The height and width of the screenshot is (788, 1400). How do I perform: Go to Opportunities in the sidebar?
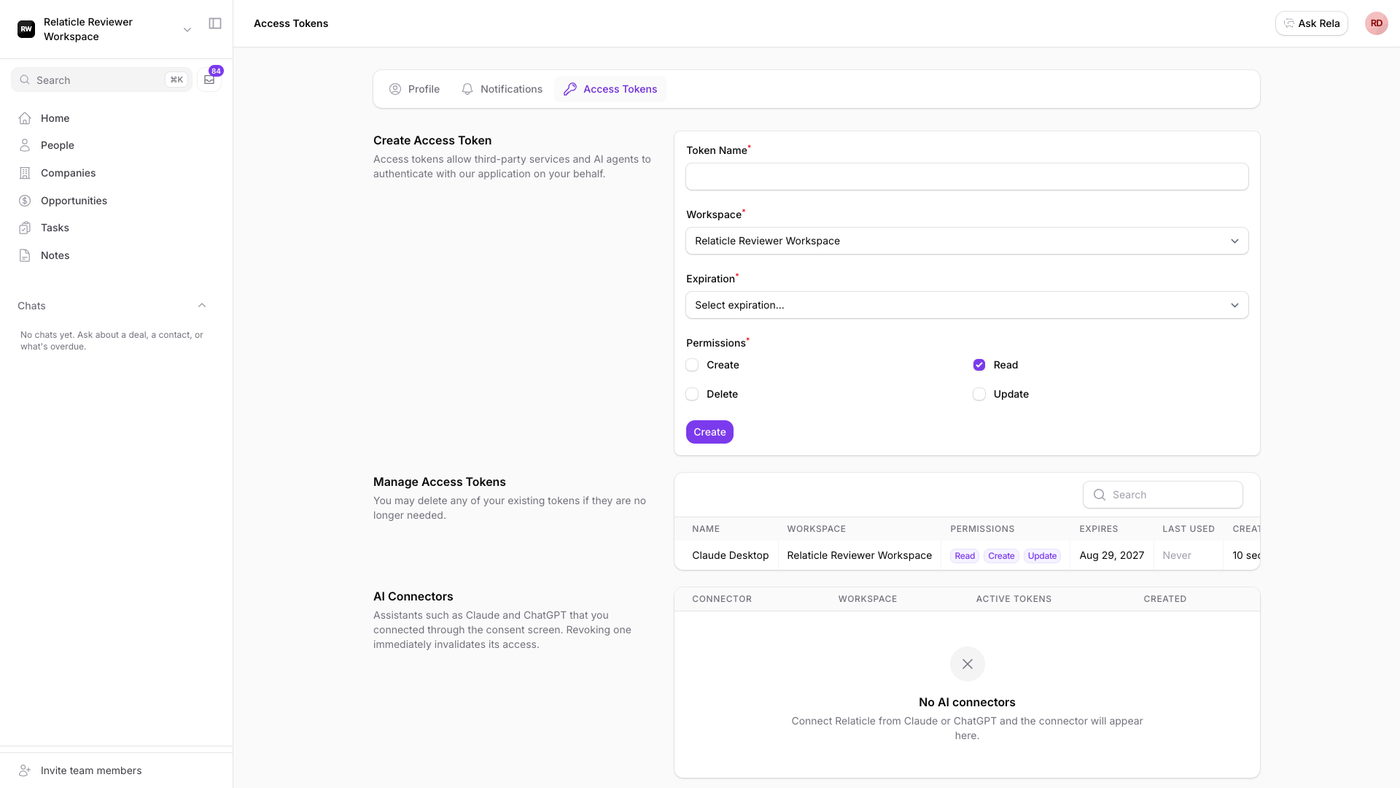point(74,200)
